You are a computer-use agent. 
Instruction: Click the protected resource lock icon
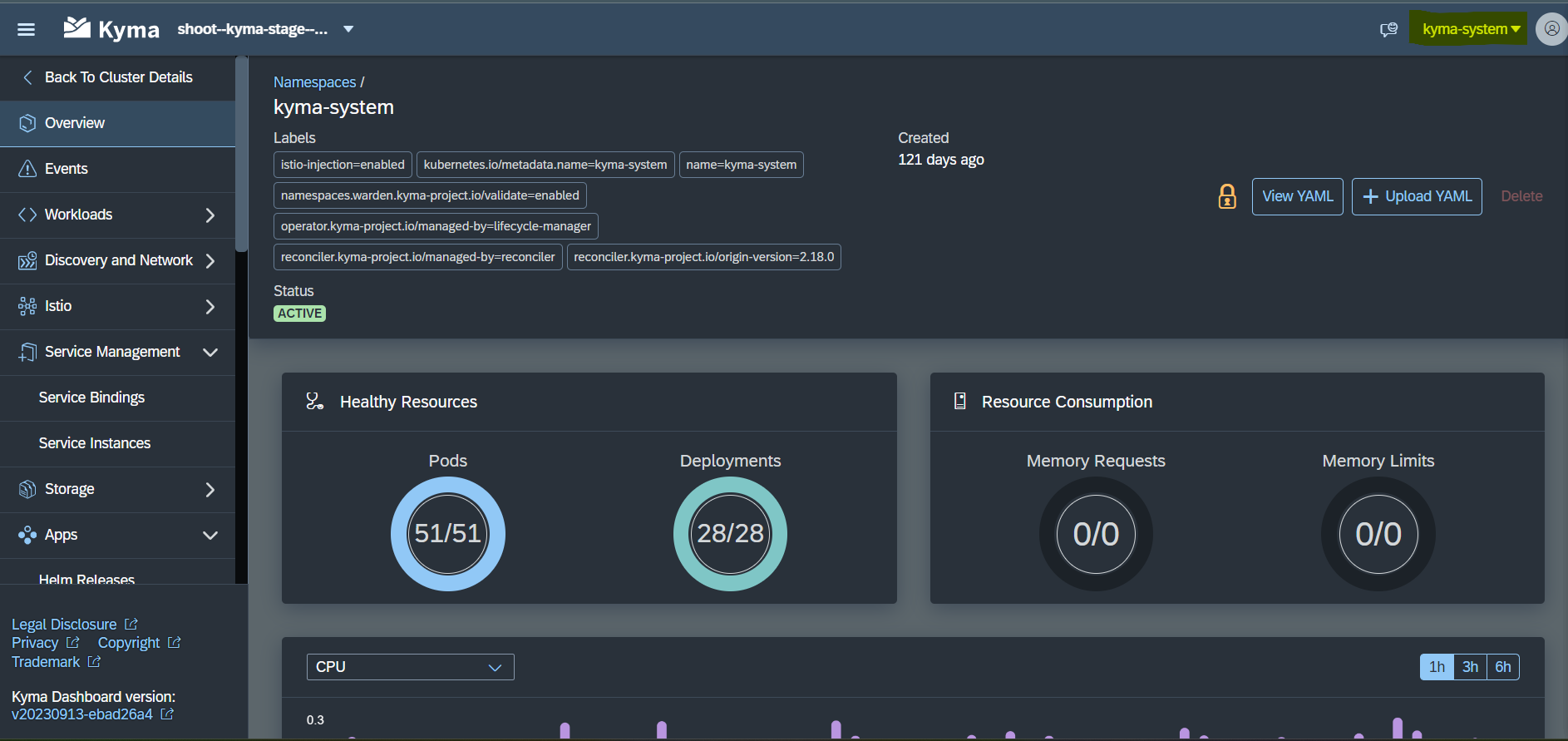tap(1227, 196)
